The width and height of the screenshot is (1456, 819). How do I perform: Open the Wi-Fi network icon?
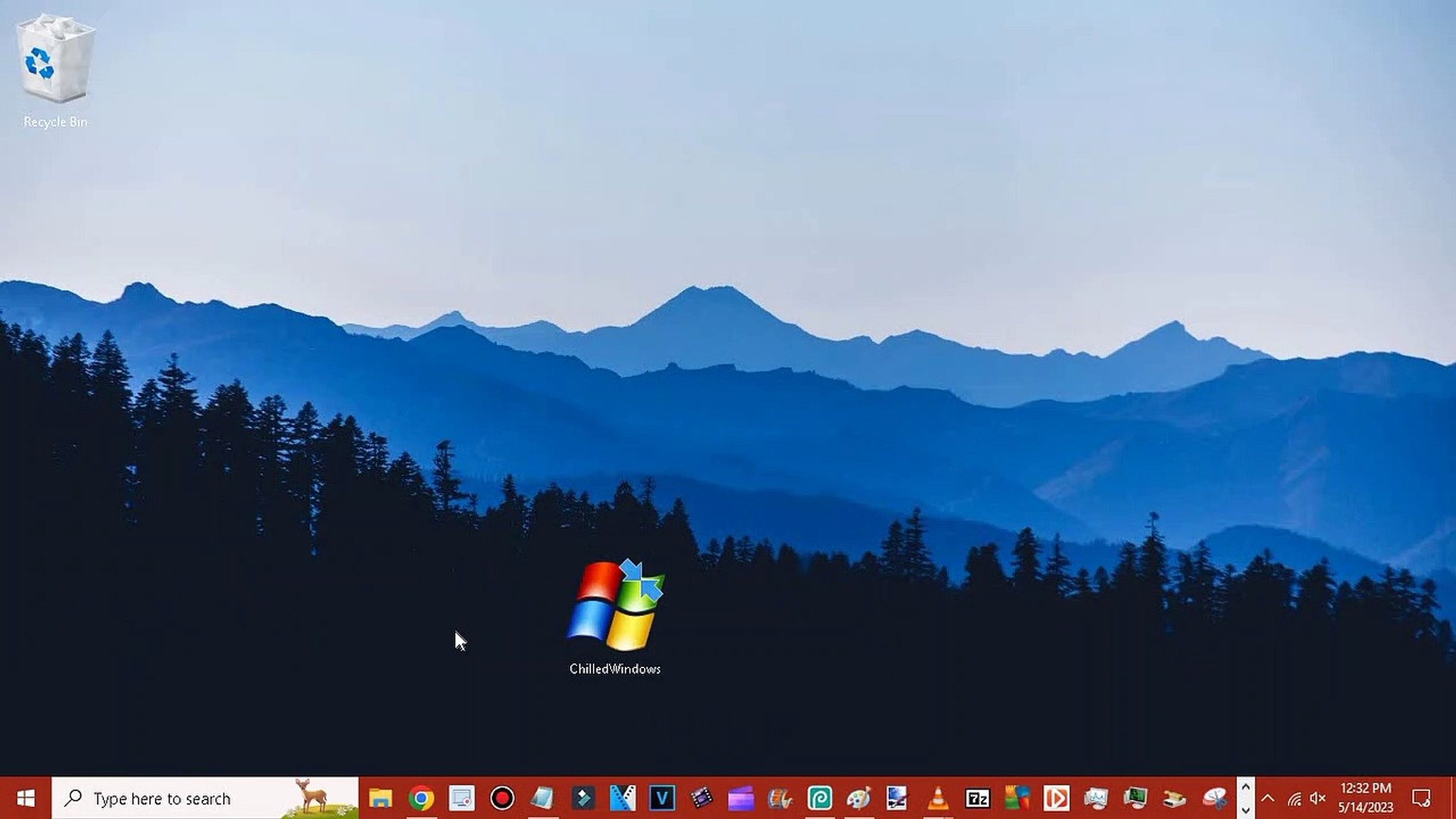pyautogui.click(x=1294, y=799)
